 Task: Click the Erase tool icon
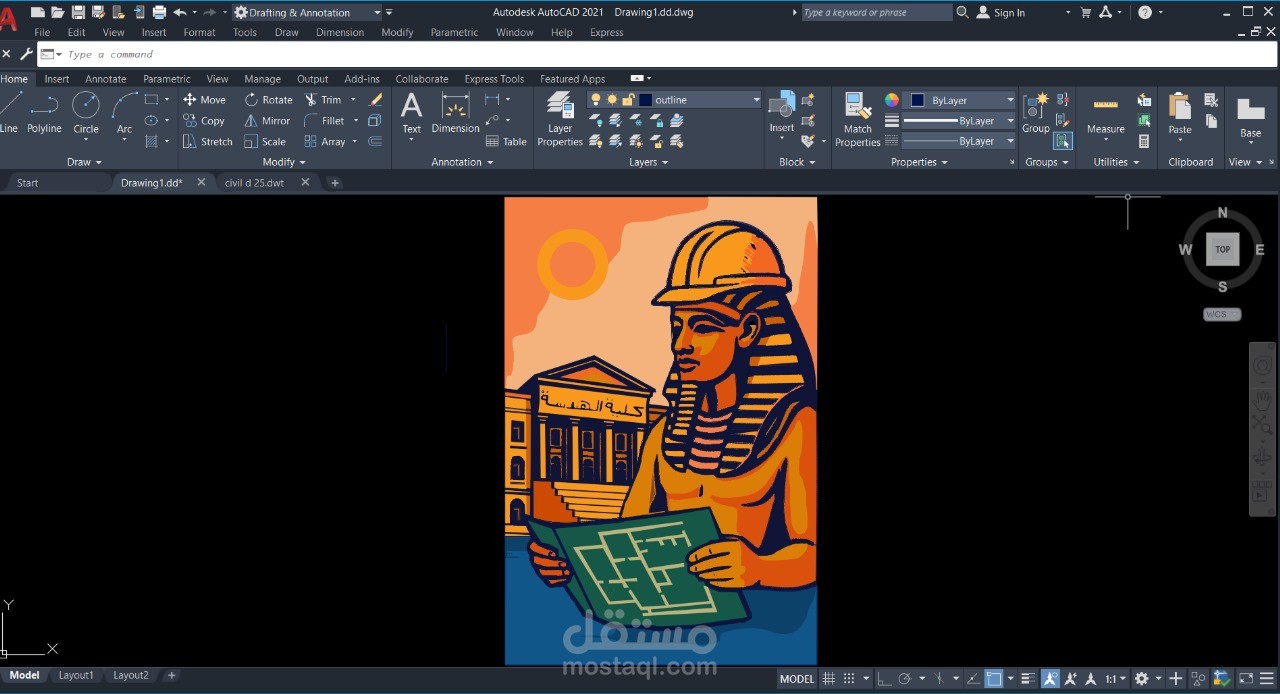click(x=375, y=100)
